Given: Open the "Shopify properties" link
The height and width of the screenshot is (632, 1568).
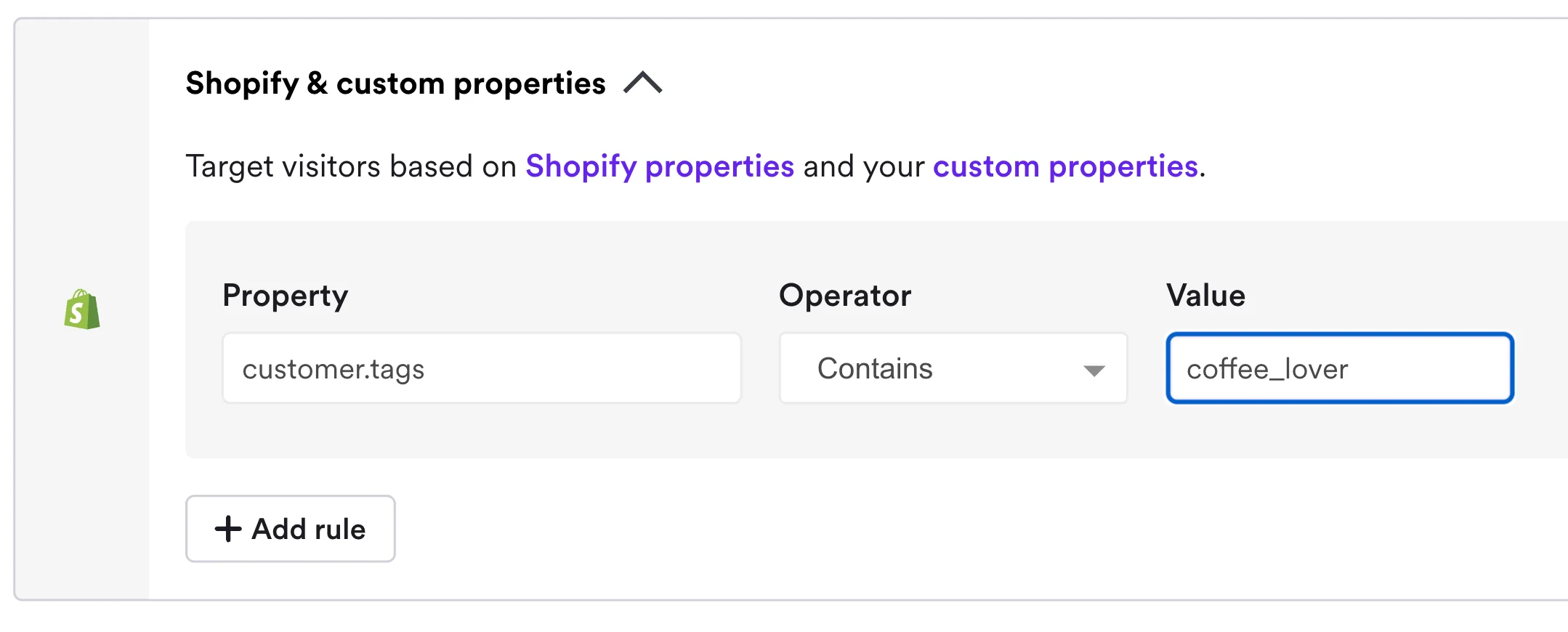Looking at the screenshot, I should (x=660, y=166).
